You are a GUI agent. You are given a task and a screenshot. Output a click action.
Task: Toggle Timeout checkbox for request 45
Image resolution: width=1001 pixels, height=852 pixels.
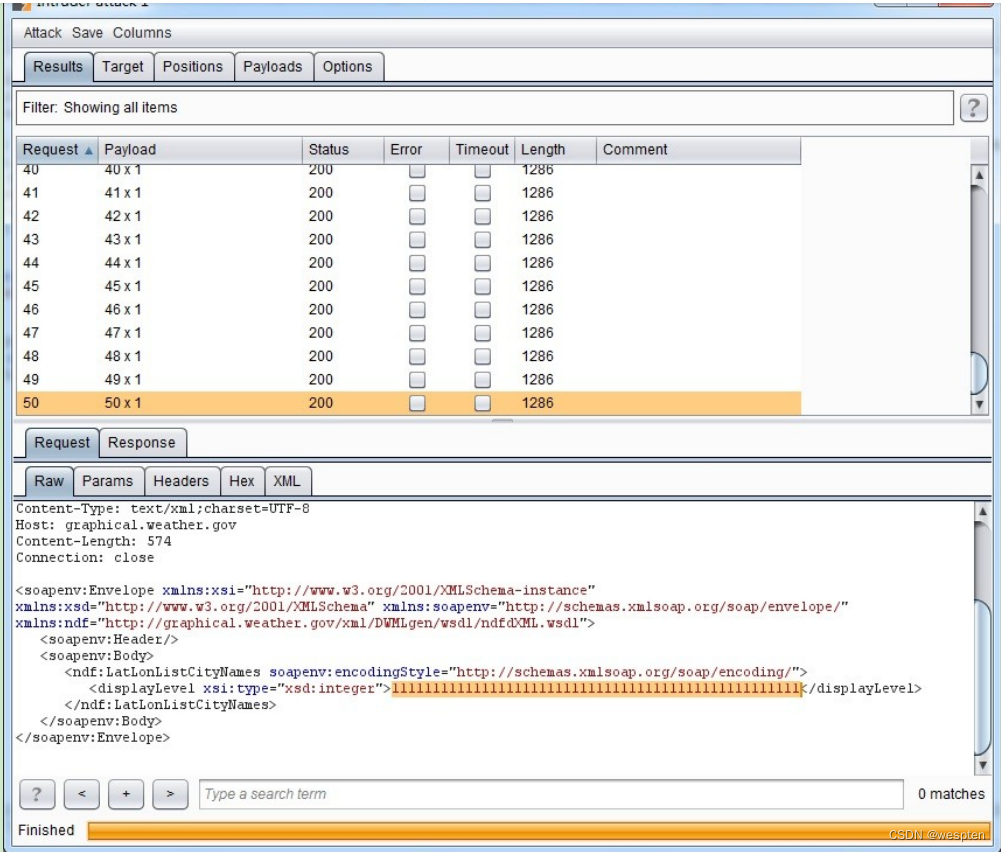(x=482, y=287)
